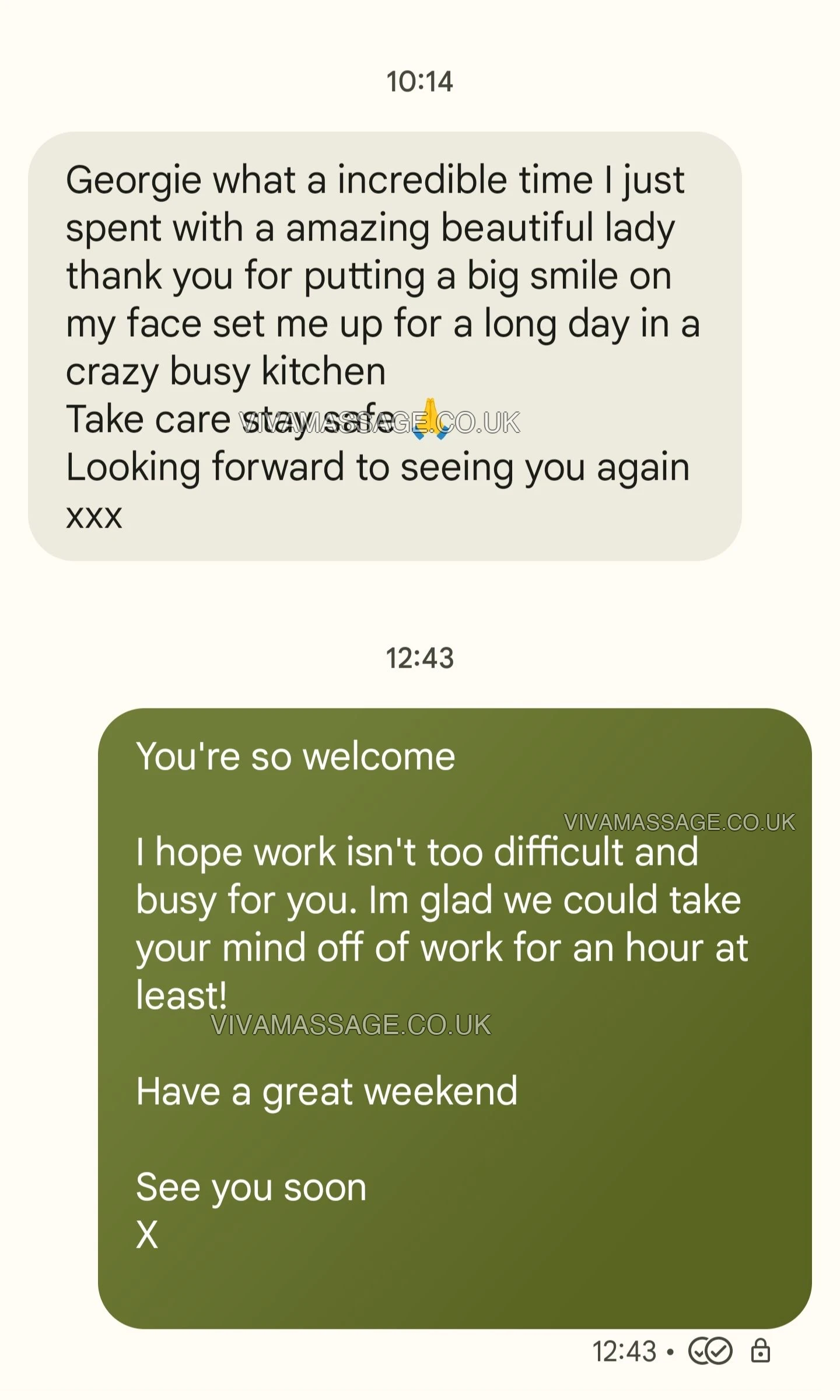The image size is (840, 1400).
Task: Click "You're so welcome" text line
Action: coord(295,756)
